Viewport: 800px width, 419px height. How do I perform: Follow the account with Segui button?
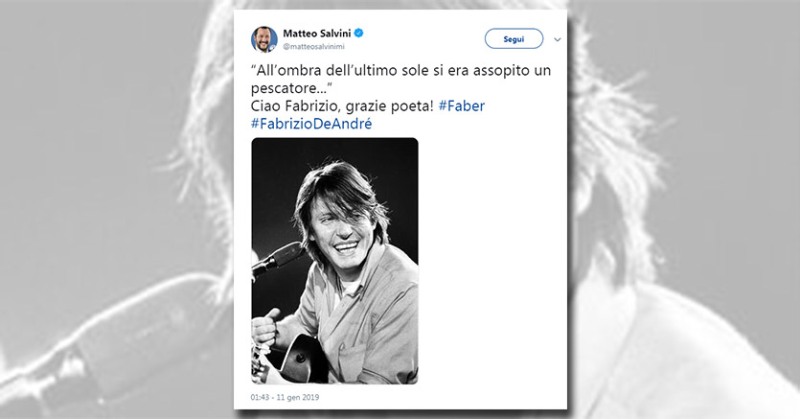[514, 39]
